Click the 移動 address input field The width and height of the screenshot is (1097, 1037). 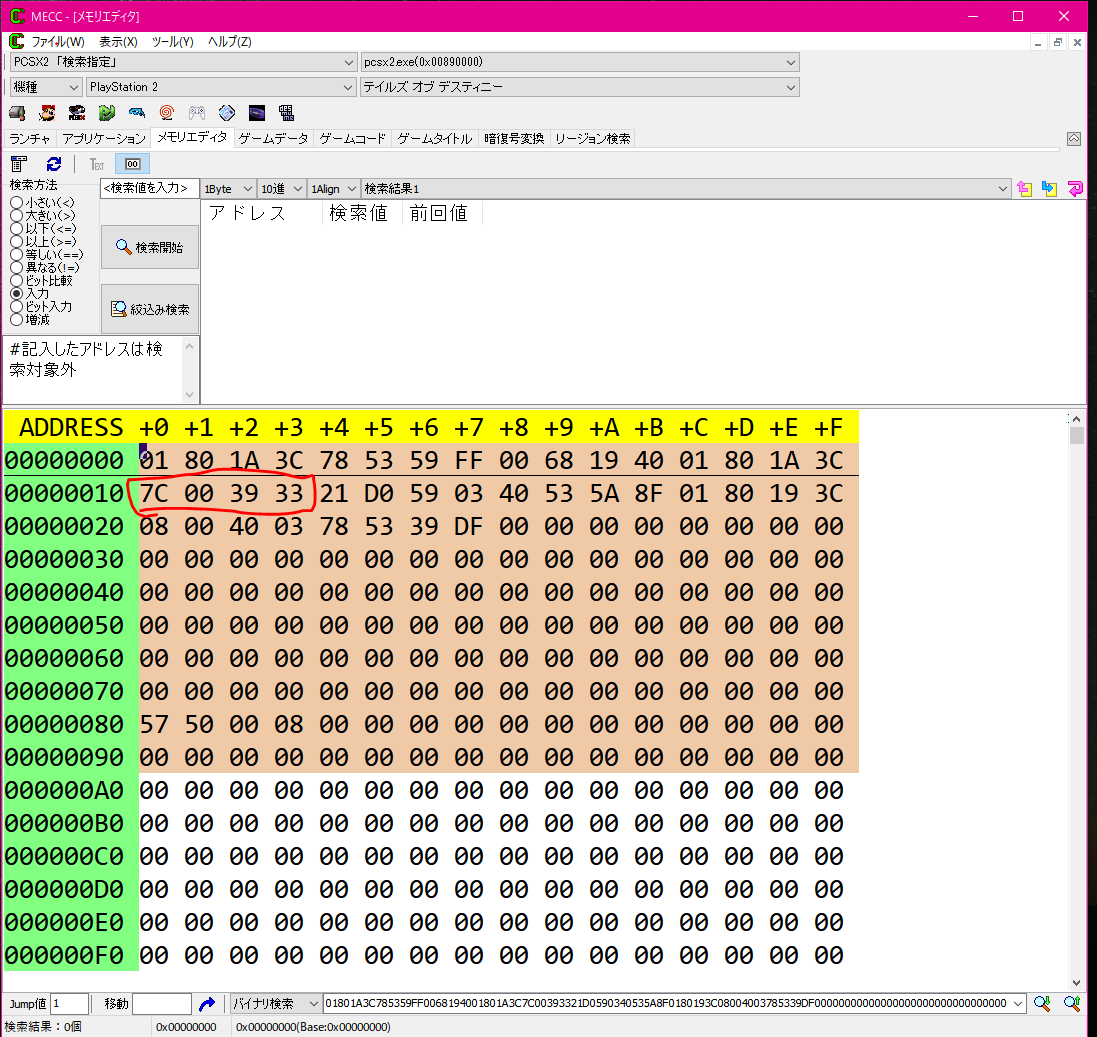[162, 1004]
